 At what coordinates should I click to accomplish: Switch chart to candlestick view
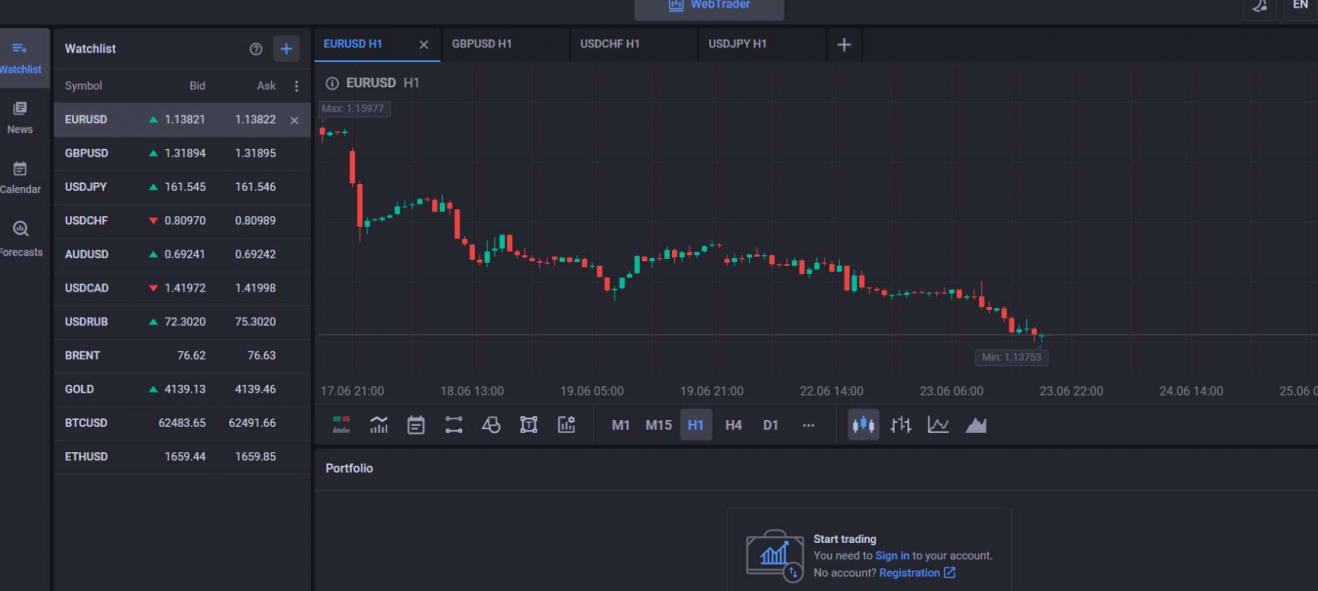click(864, 425)
